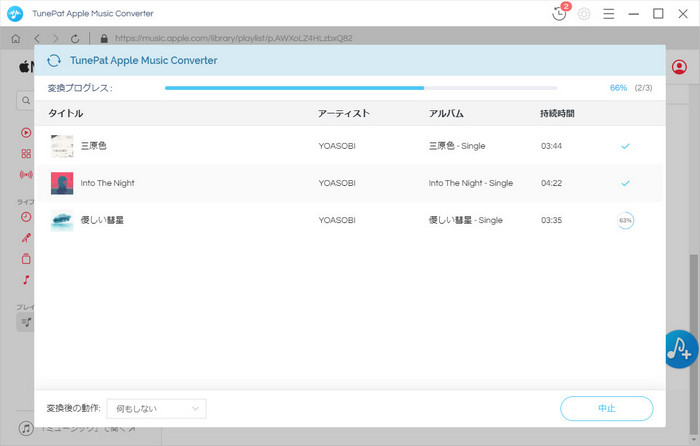The image size is (700, 446).
Task: Click the アルバム column header
Action: click(x=446, y=113)
